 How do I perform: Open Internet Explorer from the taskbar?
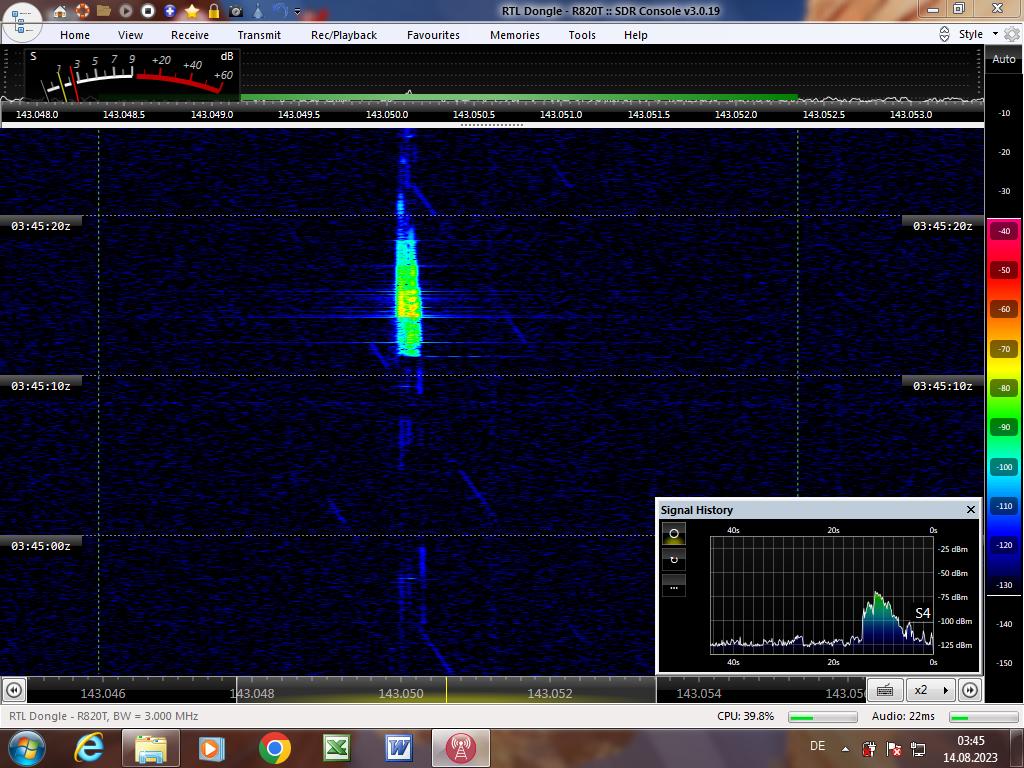pyautogui.click(x=89, y=748)
